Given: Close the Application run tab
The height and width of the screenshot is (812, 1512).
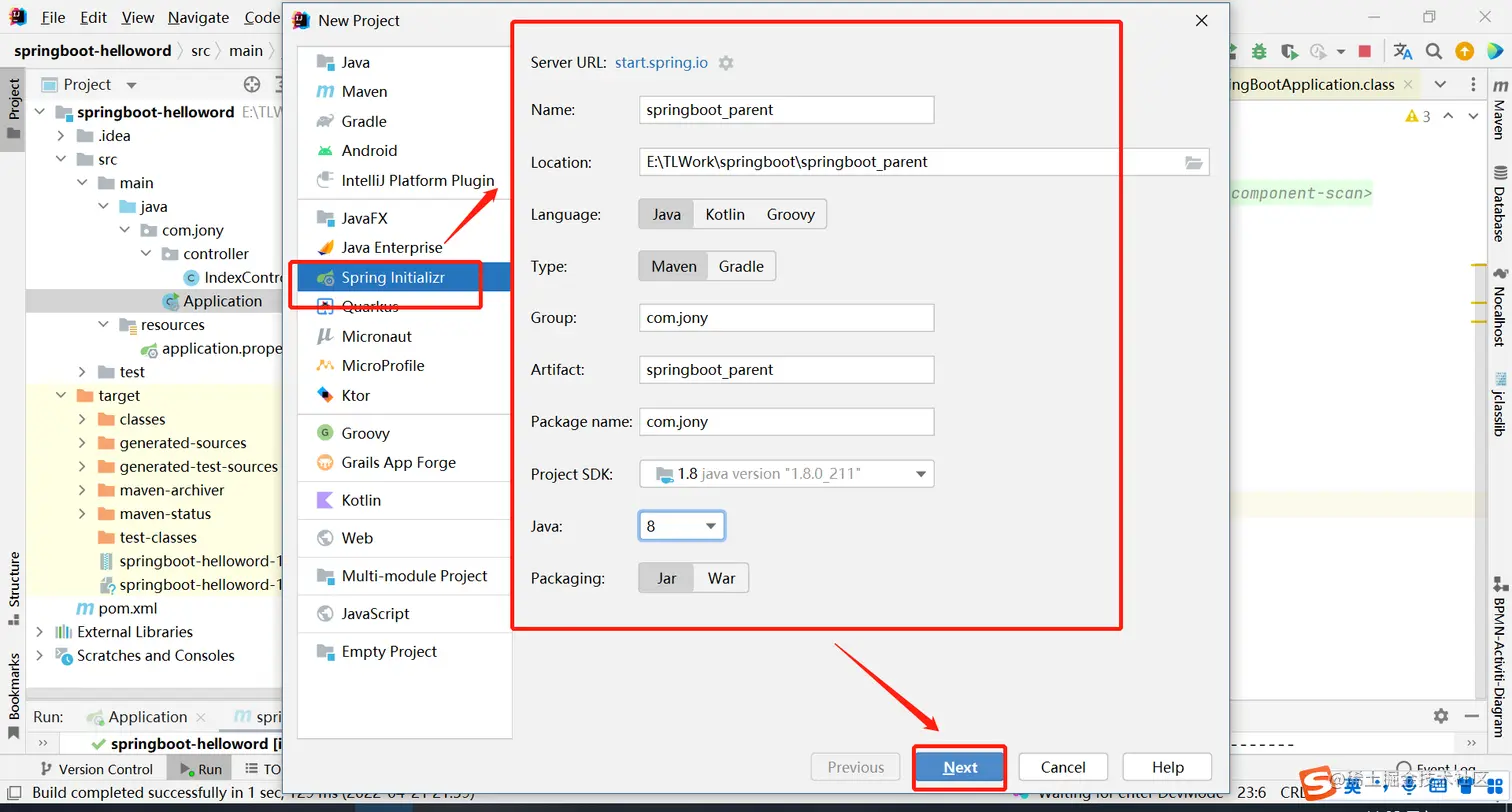Looking at the screenshot, I should click(200, 717).
